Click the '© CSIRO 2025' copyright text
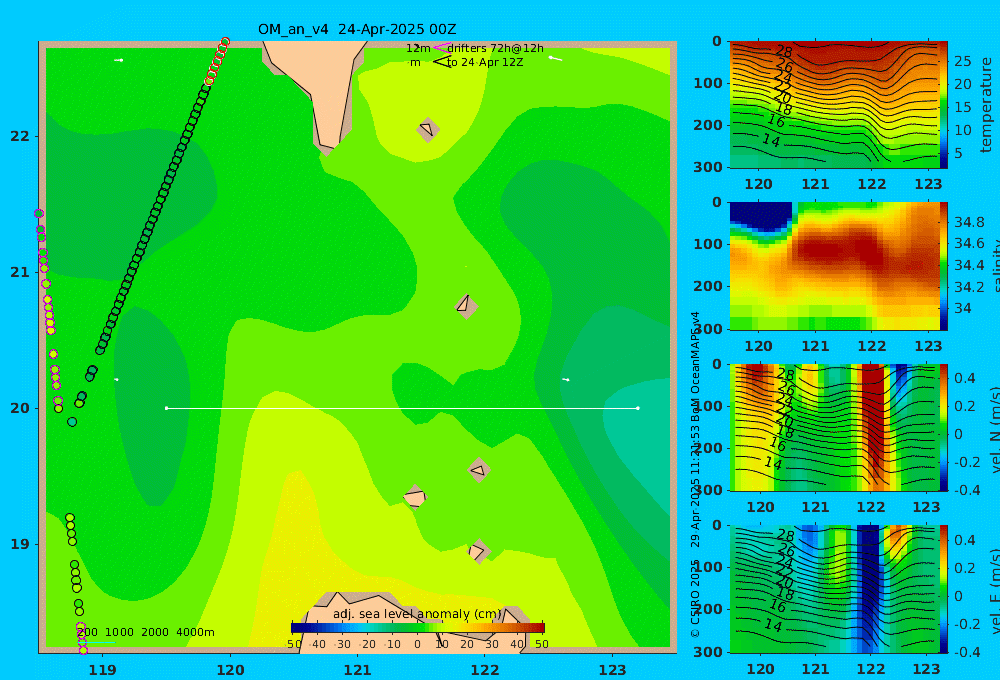 pos(695,600)
